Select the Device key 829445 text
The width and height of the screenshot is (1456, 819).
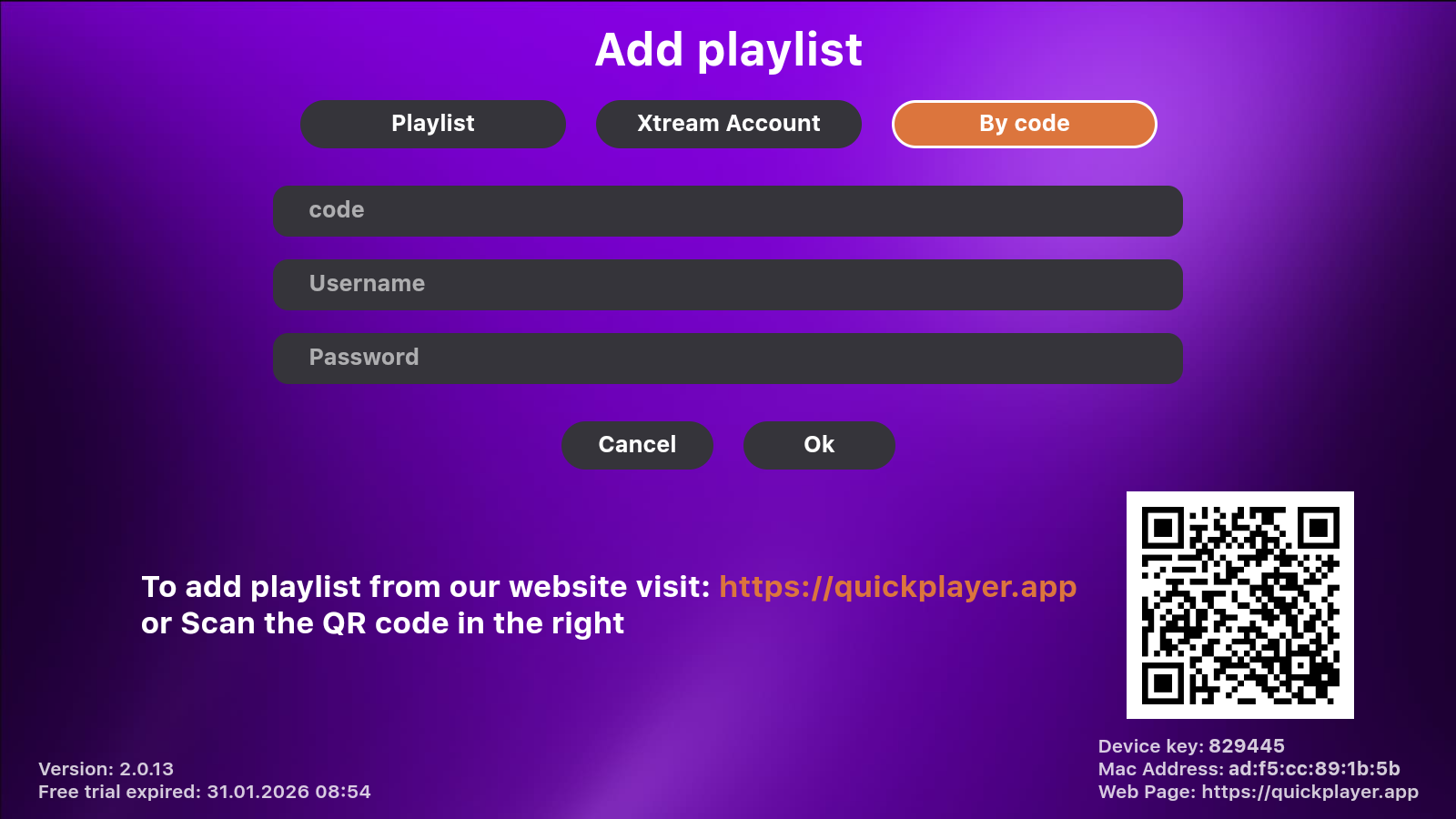(1191, 746)
